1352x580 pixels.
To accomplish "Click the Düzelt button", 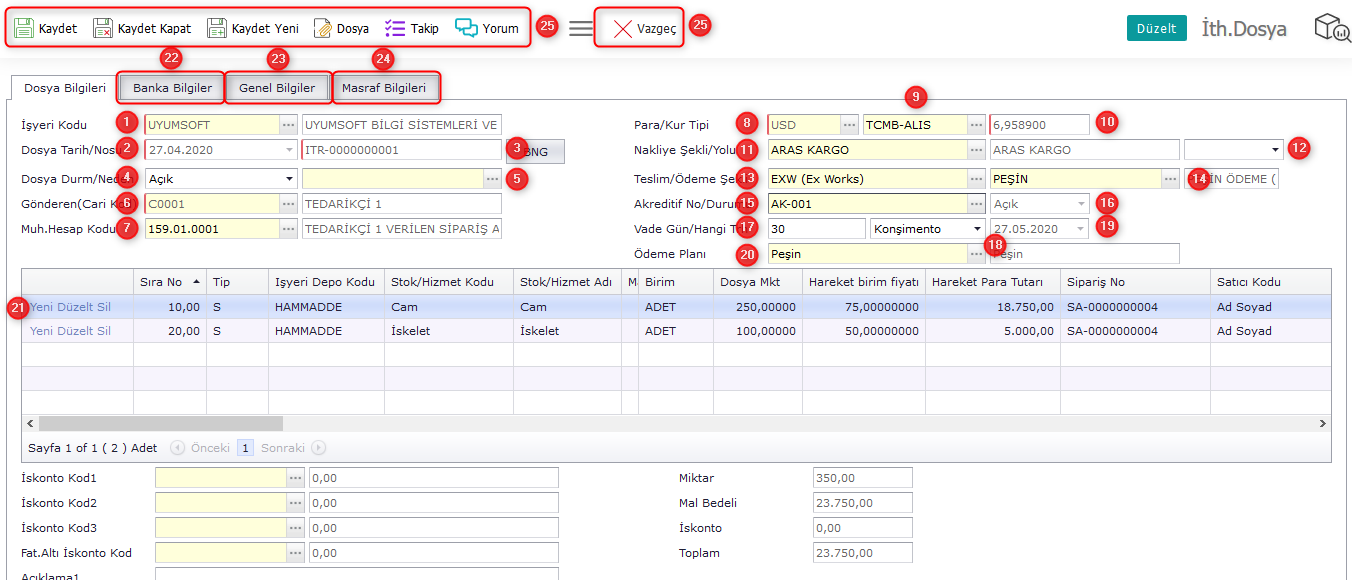I will [x=1156, y=28].
